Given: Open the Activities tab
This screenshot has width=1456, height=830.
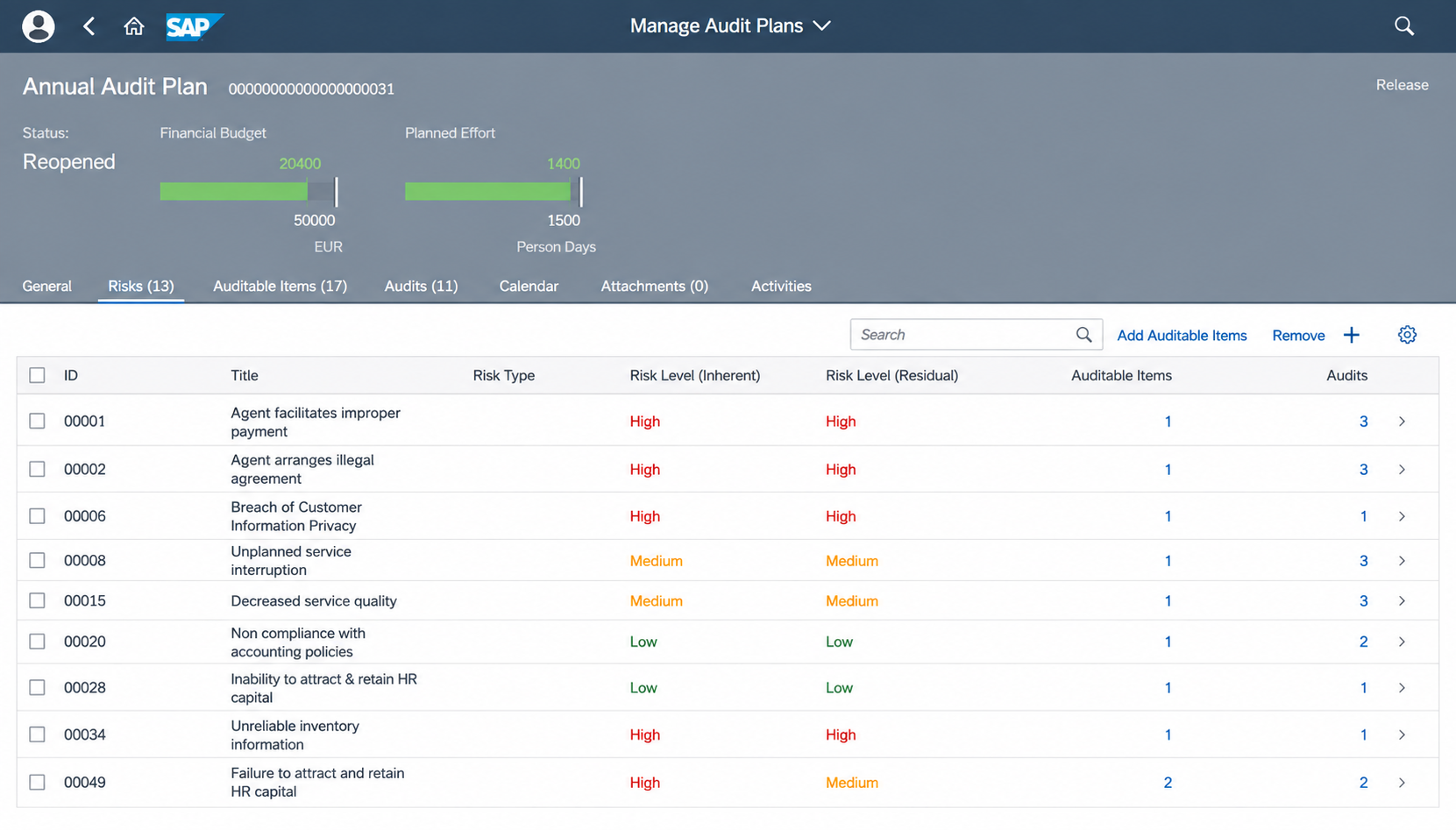Looking at the screenshot, I should tap(781, 286).
